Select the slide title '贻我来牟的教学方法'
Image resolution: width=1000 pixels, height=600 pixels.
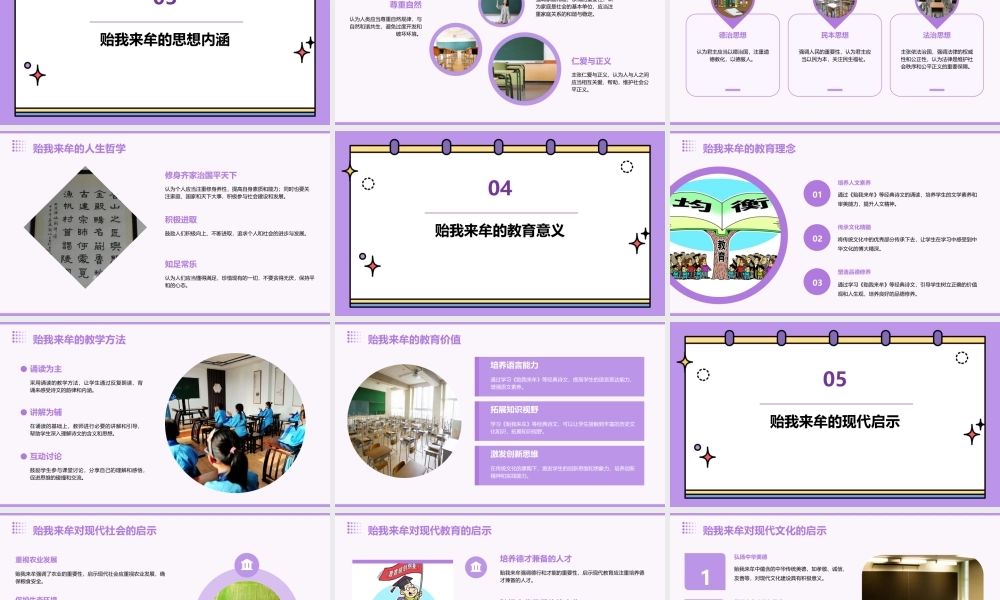[x=79, y=340]
